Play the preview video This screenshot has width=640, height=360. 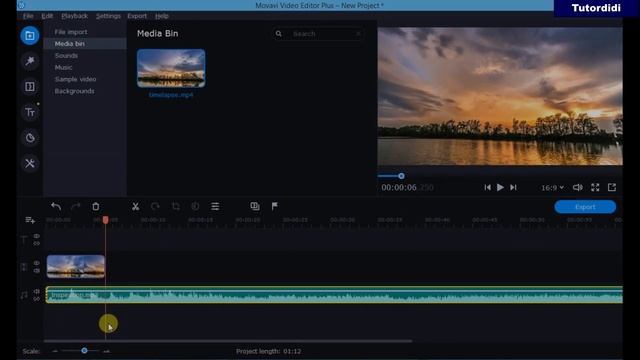pos(500,187)
